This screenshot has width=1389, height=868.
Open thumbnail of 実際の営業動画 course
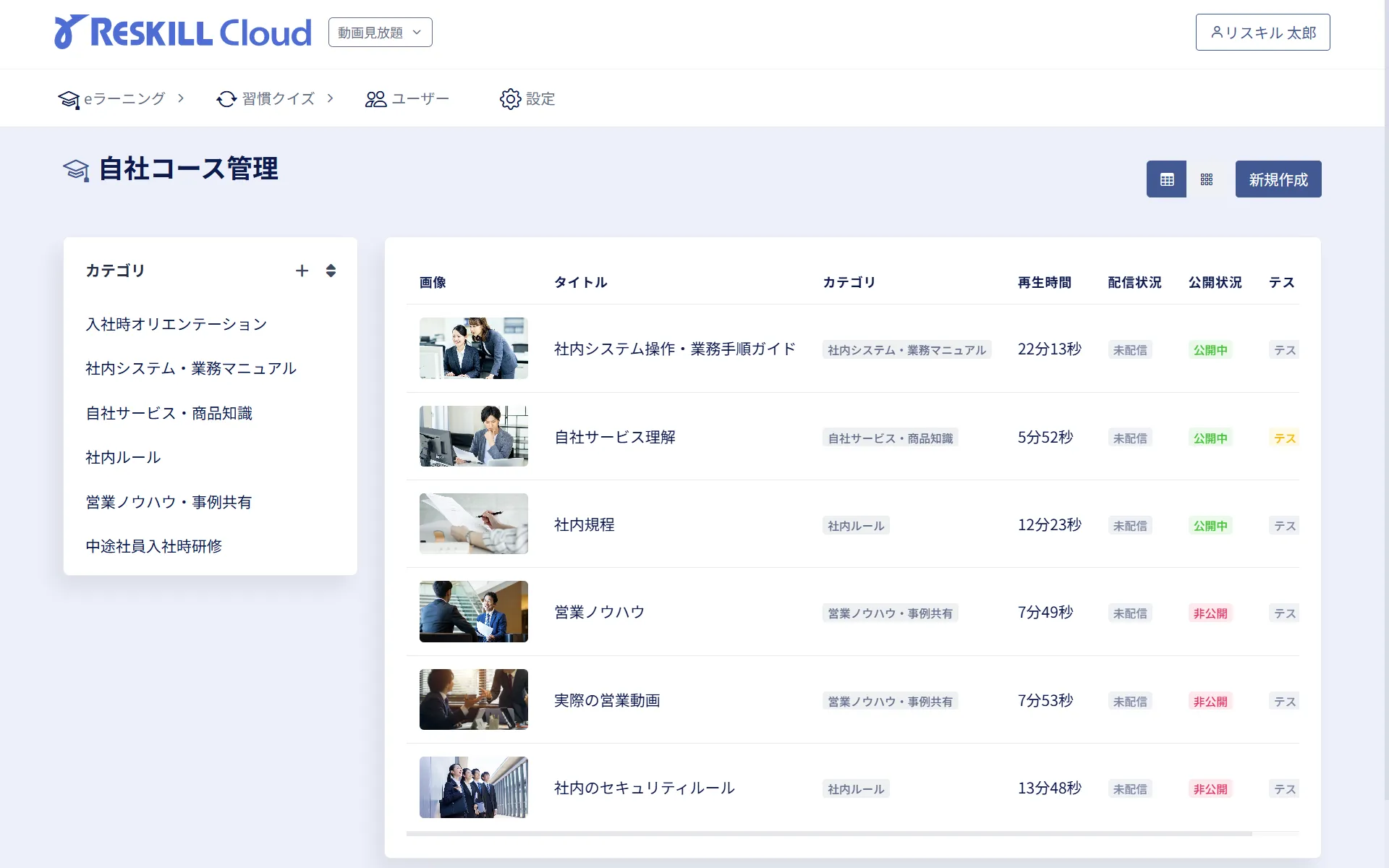[474, 699]
